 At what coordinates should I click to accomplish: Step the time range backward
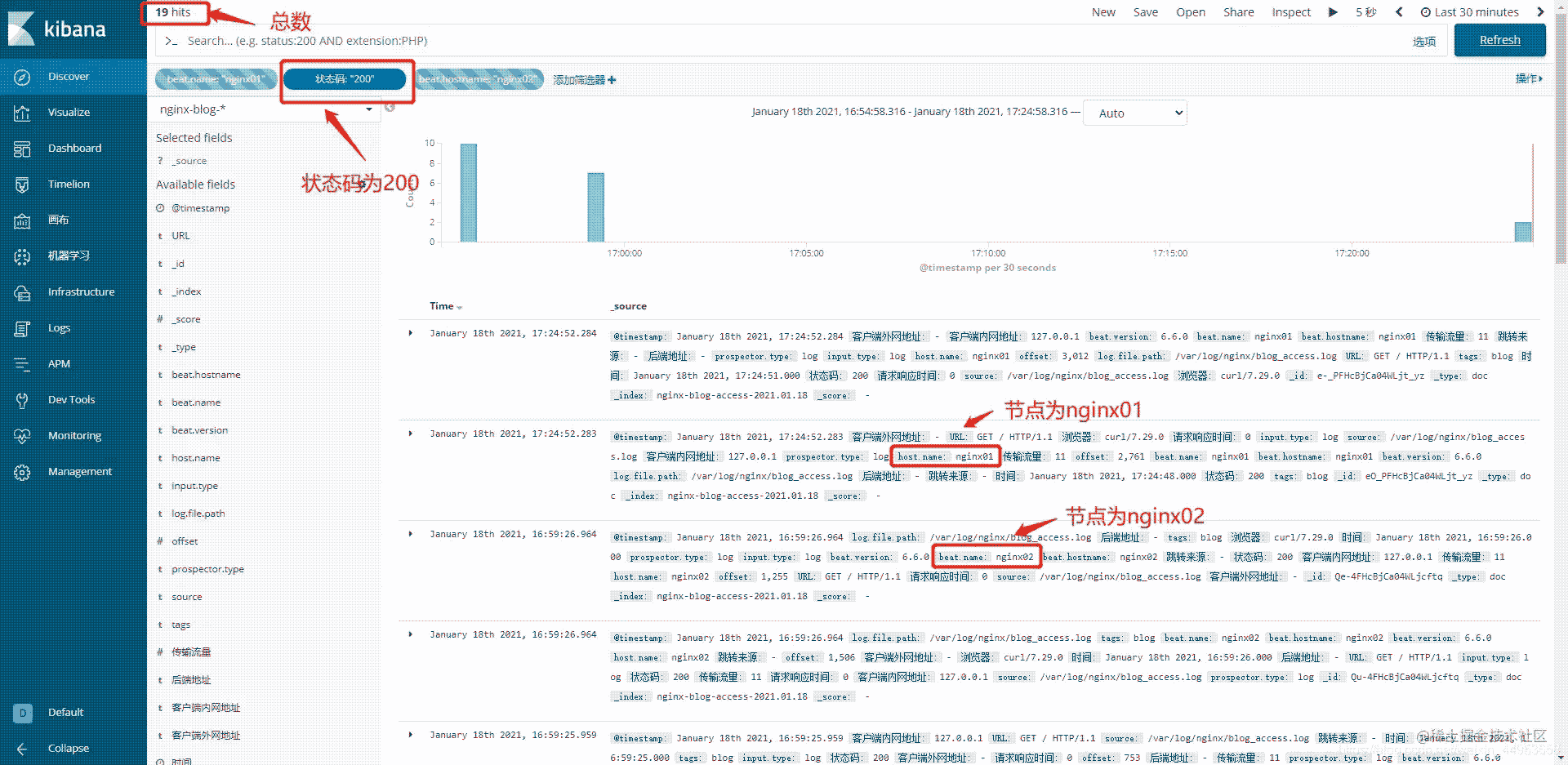pyautogui.click(x=1399, y=12)
